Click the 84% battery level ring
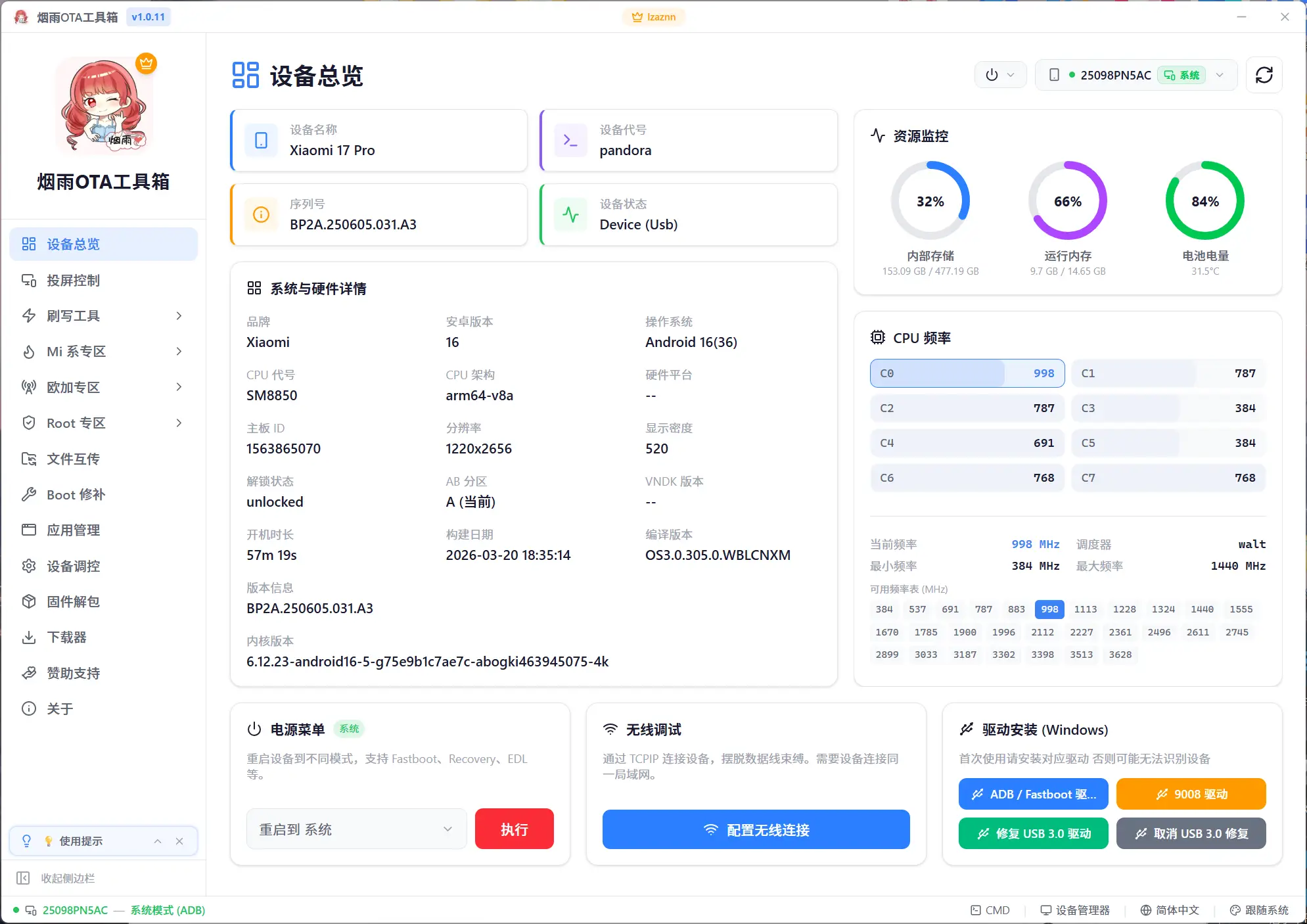 1204,201
